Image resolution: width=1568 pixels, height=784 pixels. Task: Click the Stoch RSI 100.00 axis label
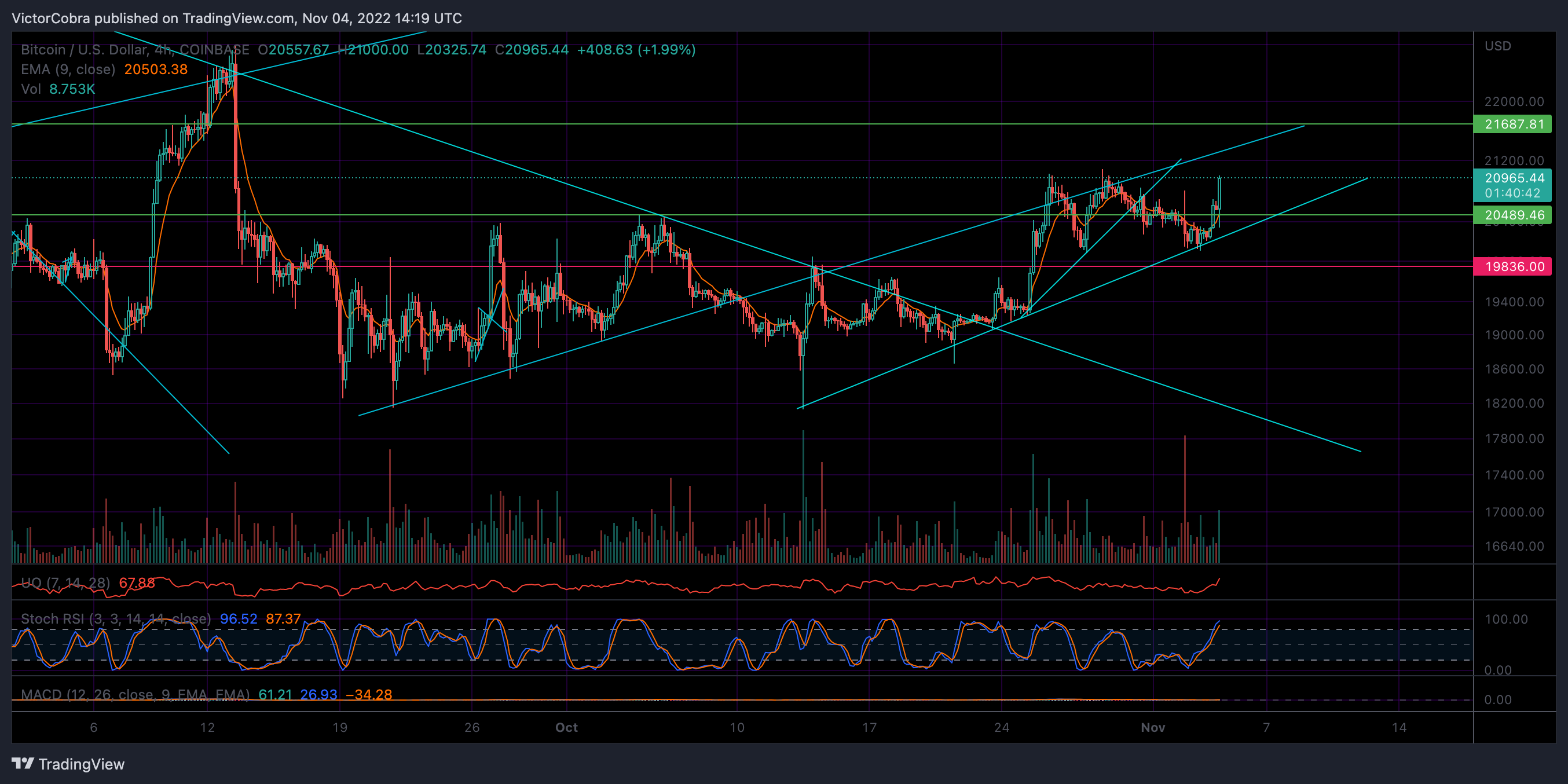tap(1506, 619)
